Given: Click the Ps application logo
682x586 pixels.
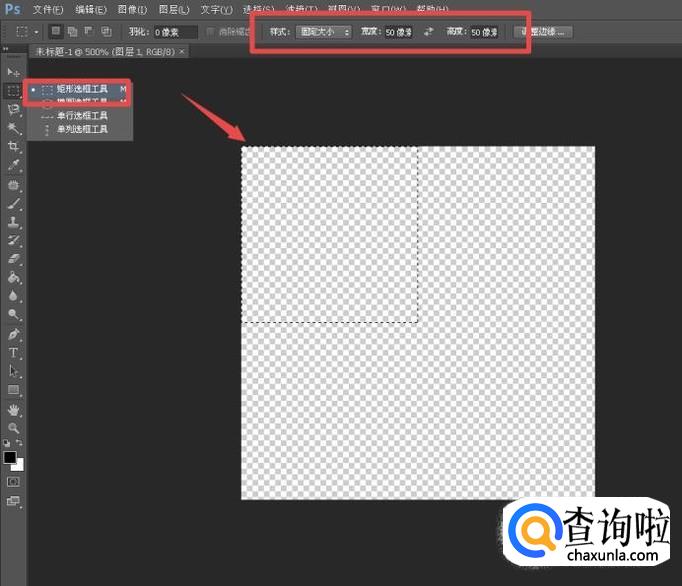Looking at the screenshot, I should tap(12, 9).
